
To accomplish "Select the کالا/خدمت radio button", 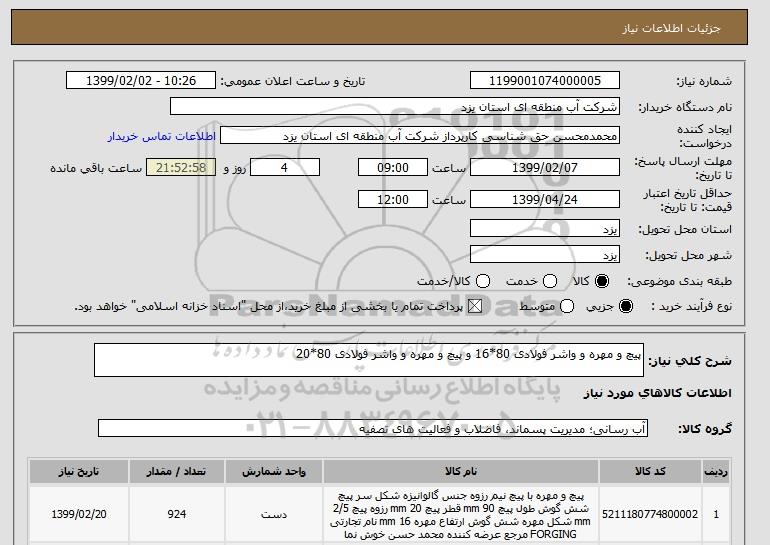I will [x=483, y=281].
